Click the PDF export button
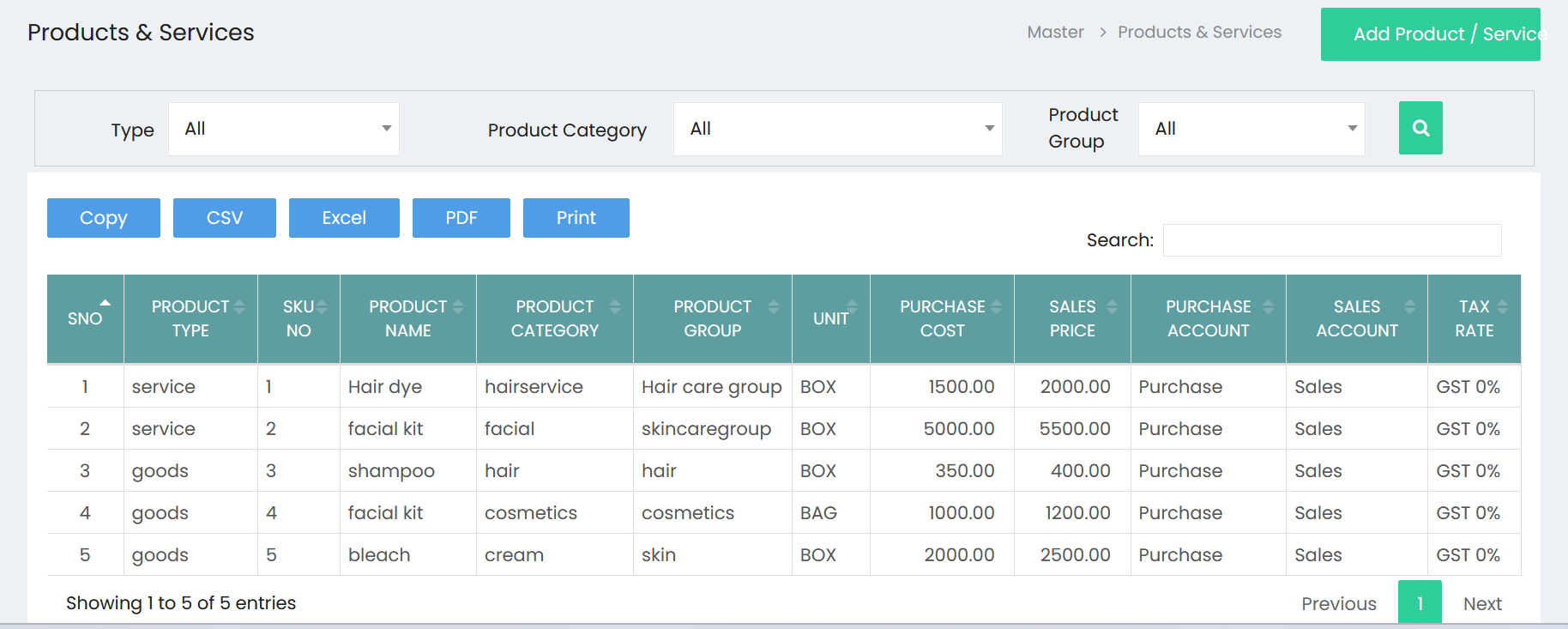 (x=461, y=218)
